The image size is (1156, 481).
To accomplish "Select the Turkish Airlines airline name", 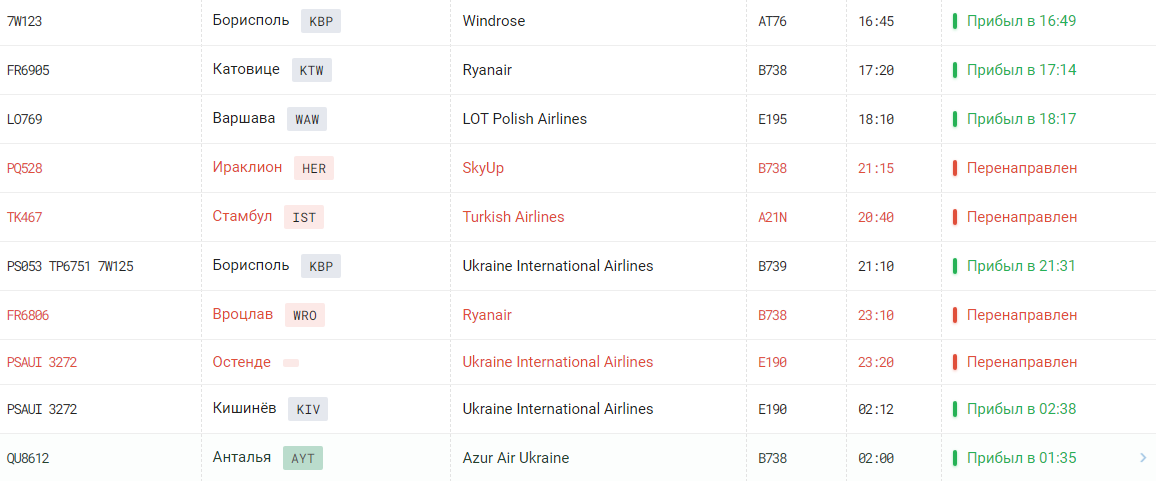I will click(x=513, y=217).
